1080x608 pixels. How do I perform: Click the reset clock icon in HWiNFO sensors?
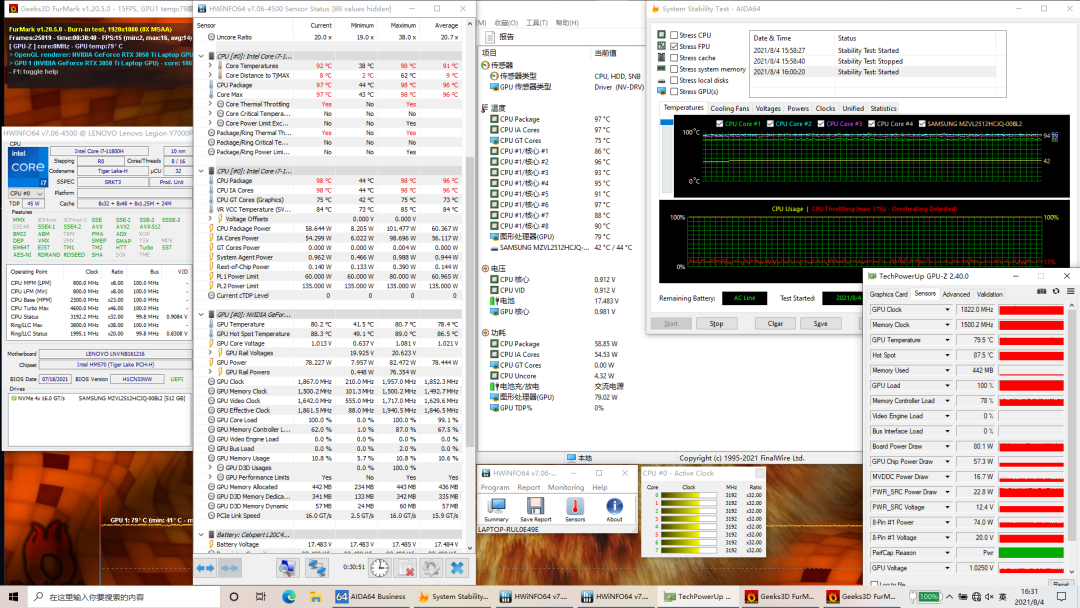pos(379,568)
